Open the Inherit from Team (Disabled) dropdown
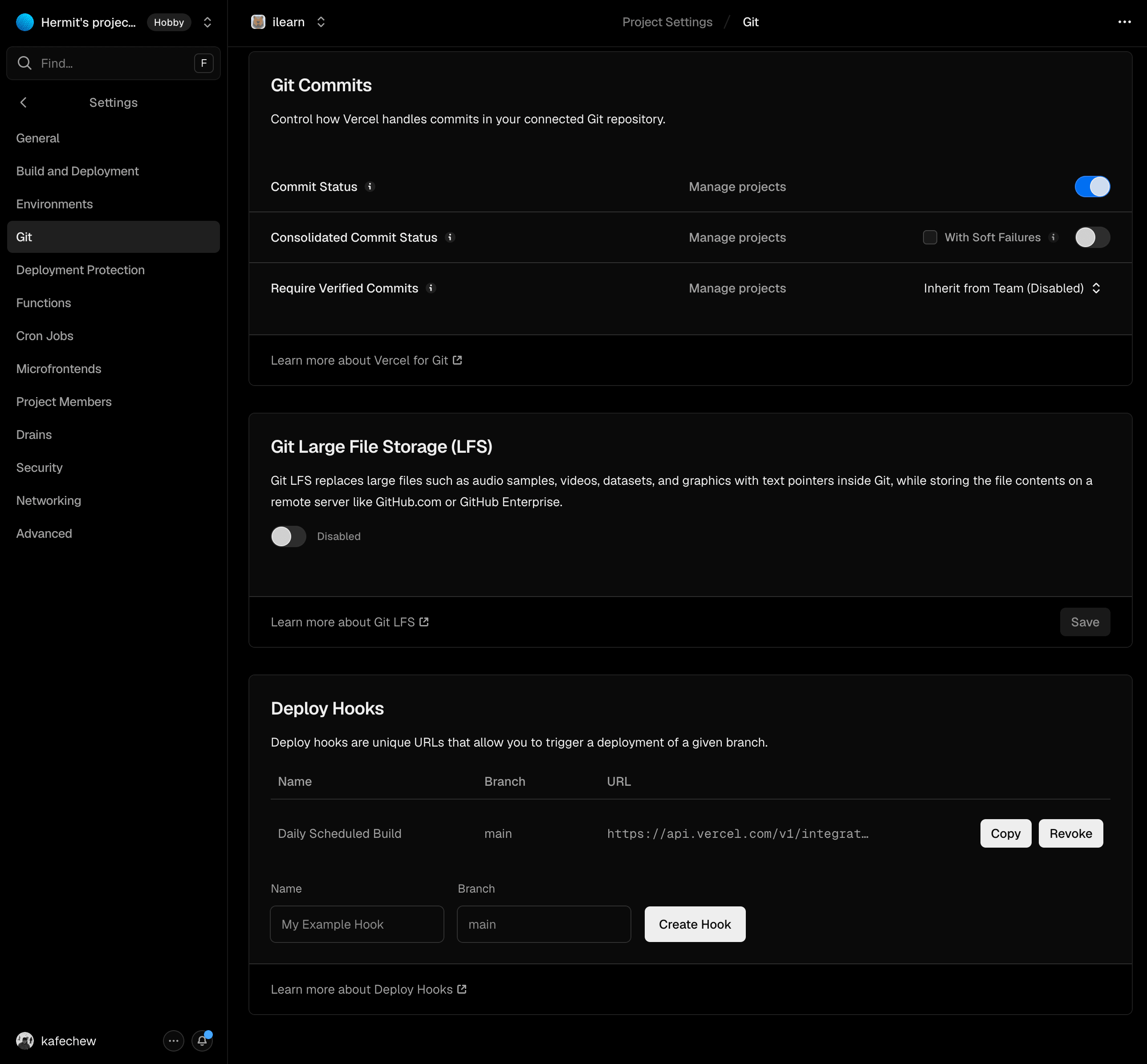The height and width of the screenshot is (1064, 1147). point(1012,288)
